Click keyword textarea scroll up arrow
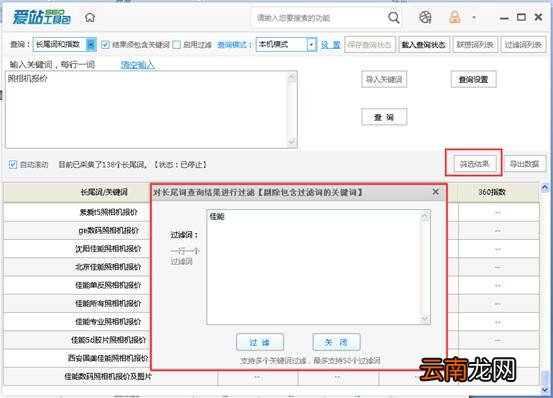 [292, 77]
